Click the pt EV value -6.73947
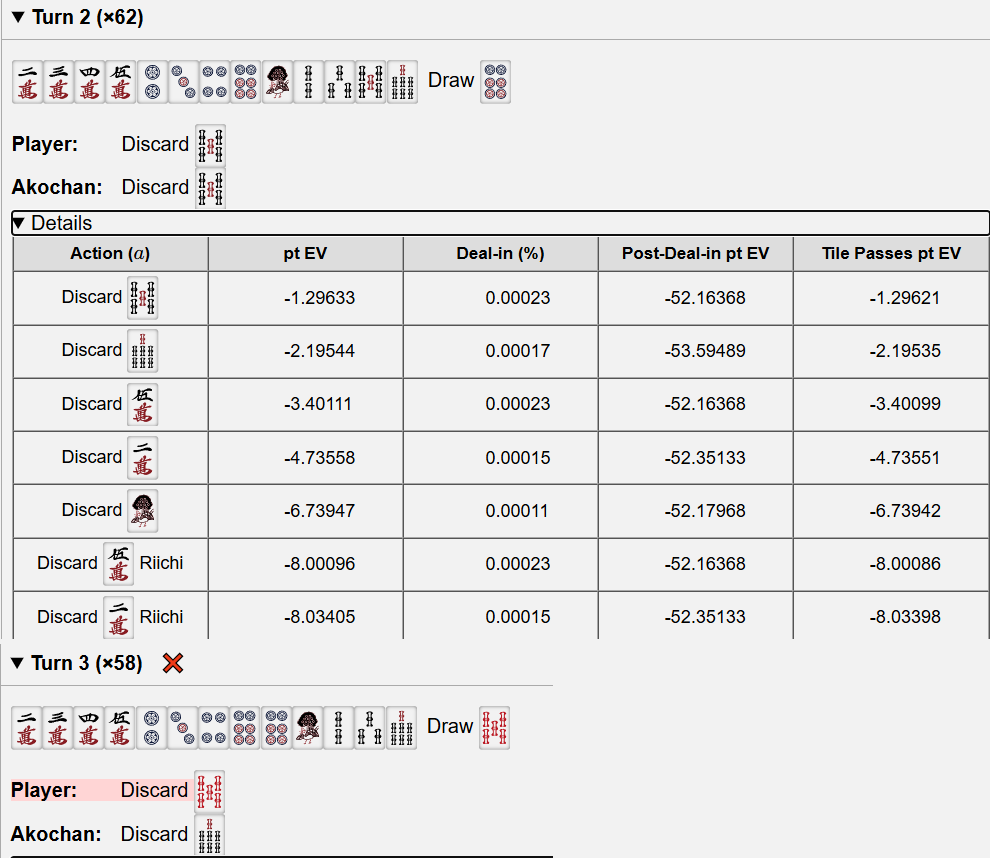 coord(319,511)
